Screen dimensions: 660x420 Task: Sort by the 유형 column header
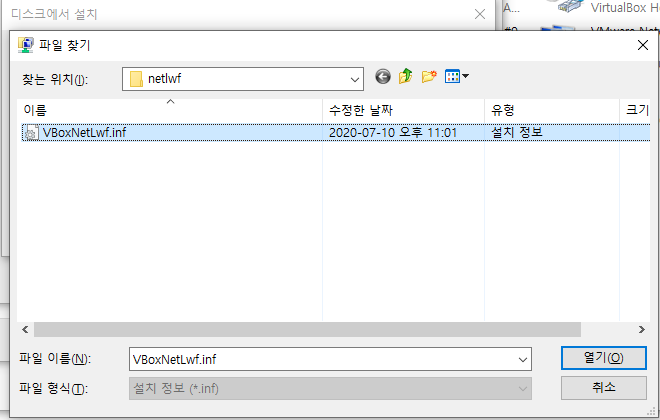coord(552,111)
